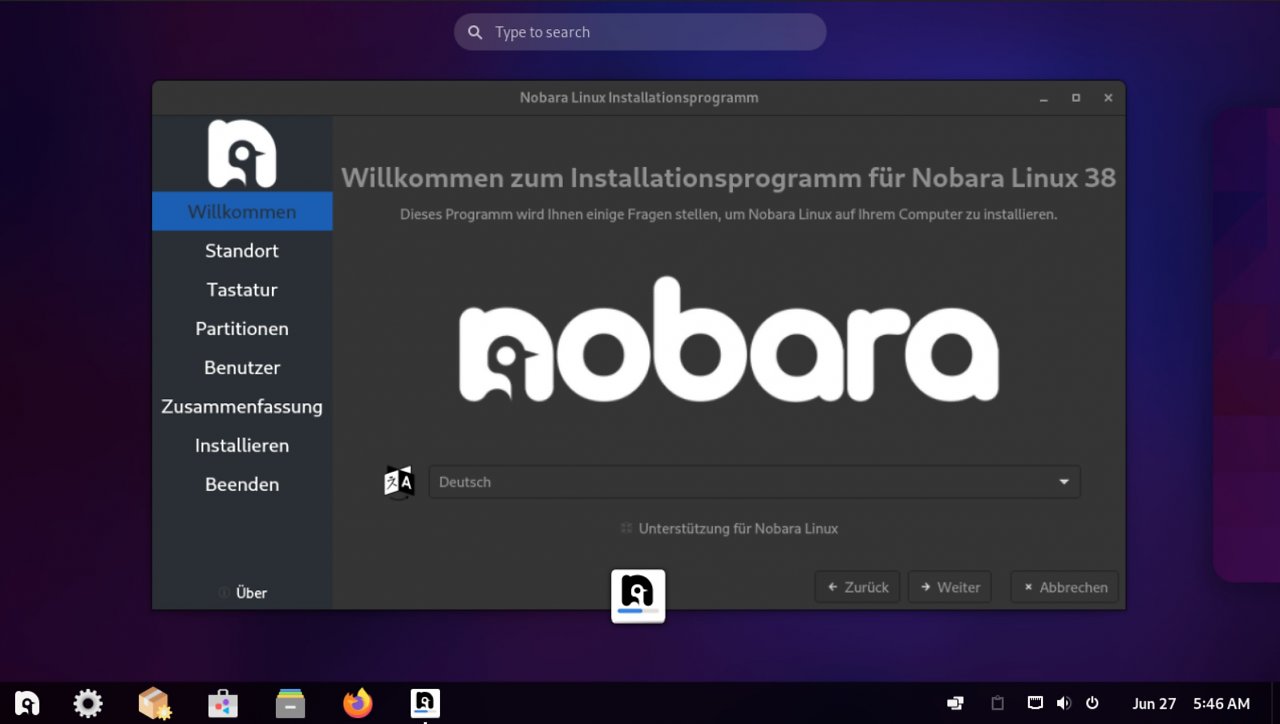The height and width of the screenshot is (724, 1280).
Task: Click the Zurück button
Action: tap(857, 587)
